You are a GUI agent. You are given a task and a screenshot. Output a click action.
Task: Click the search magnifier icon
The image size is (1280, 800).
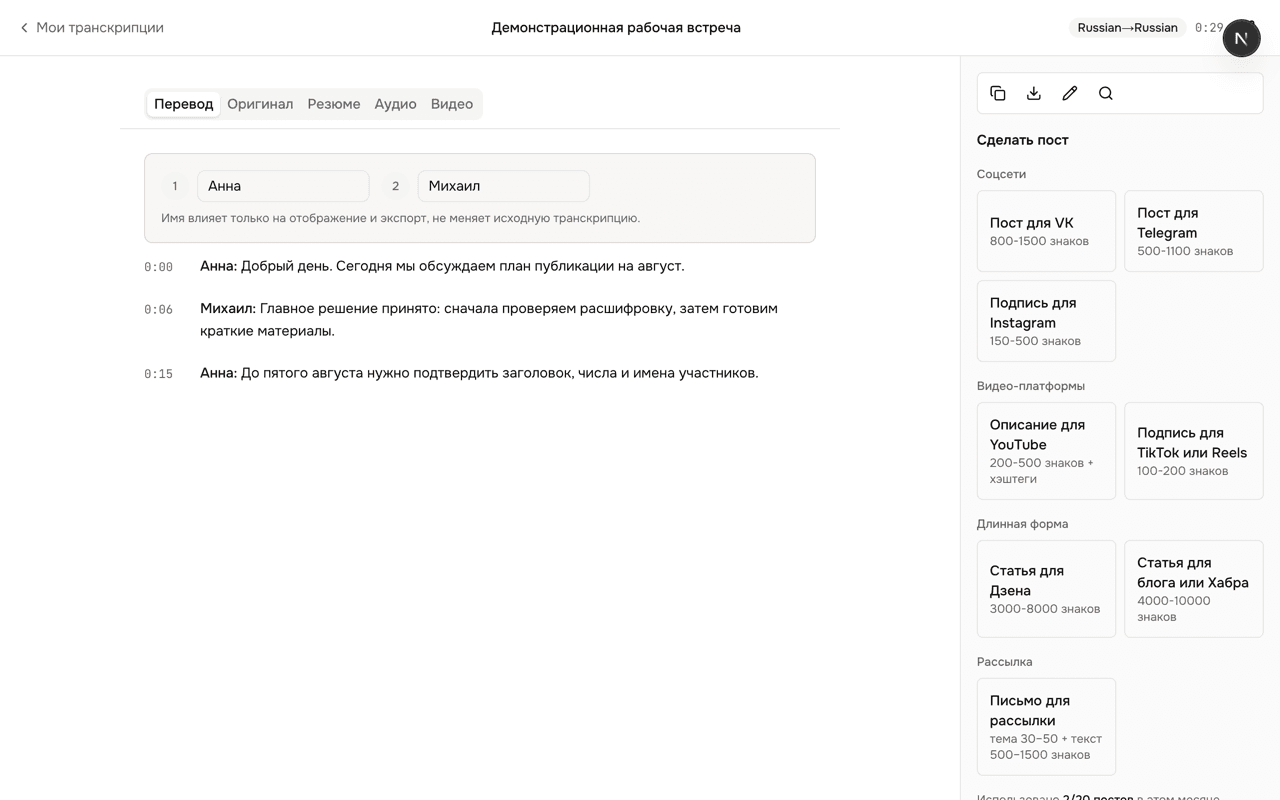tap(1106, 93)
